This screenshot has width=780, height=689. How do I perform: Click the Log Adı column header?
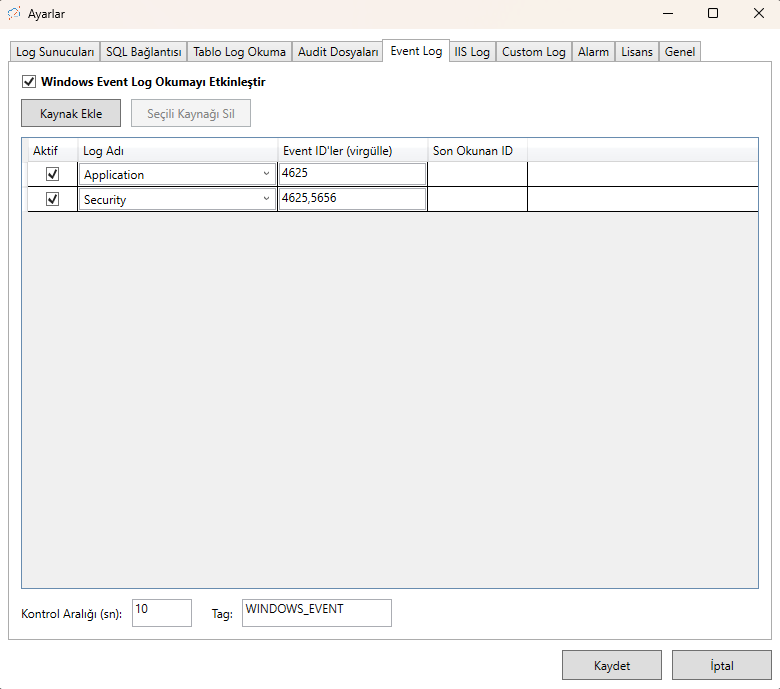[178, 151]
